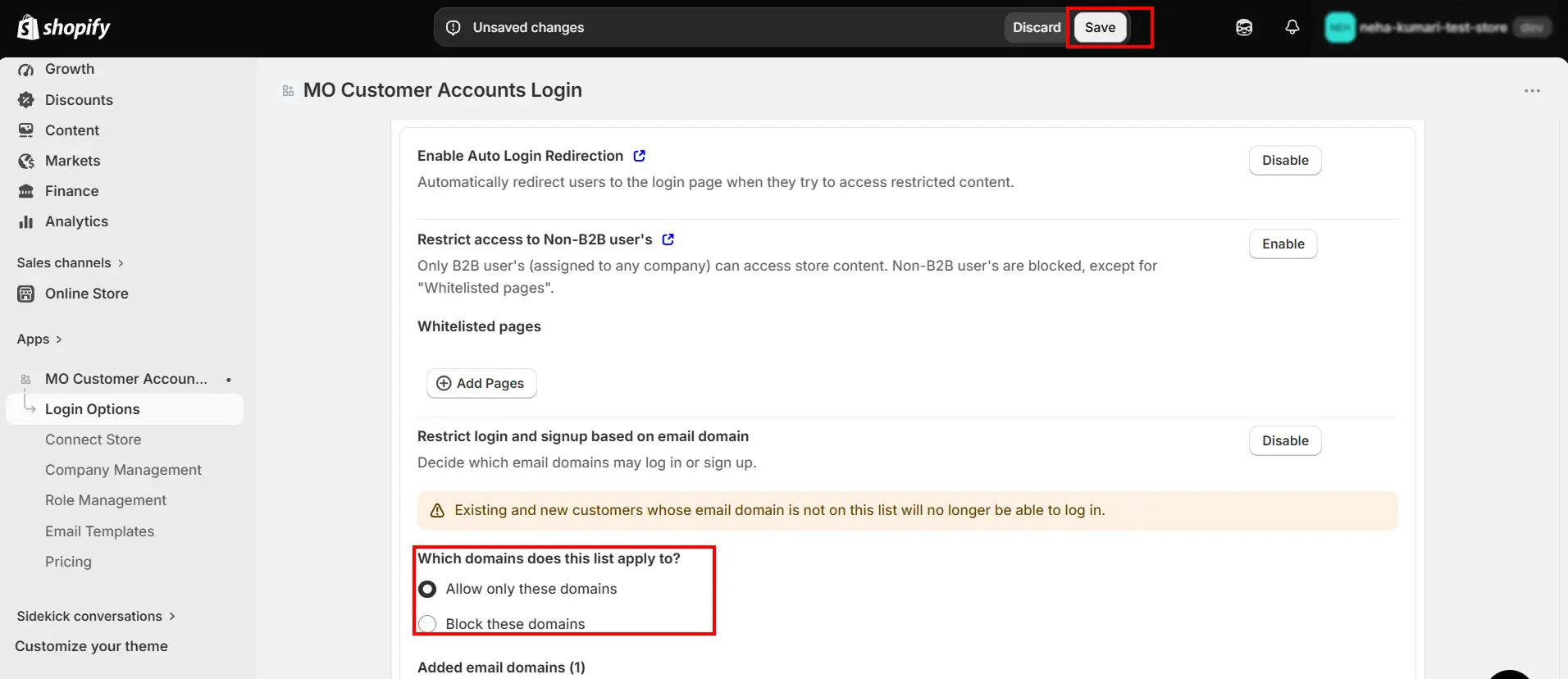Save the unsaved changes

click(1100, 28)
